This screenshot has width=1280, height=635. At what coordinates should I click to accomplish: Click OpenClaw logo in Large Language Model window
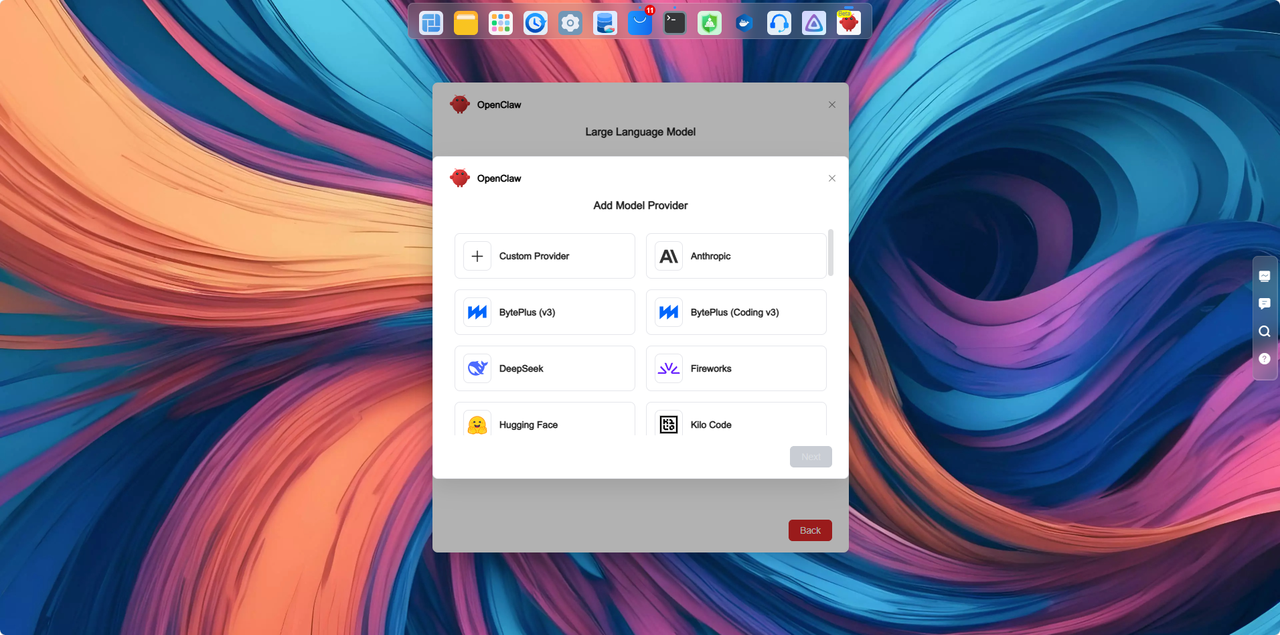click(x=460, y=104)
